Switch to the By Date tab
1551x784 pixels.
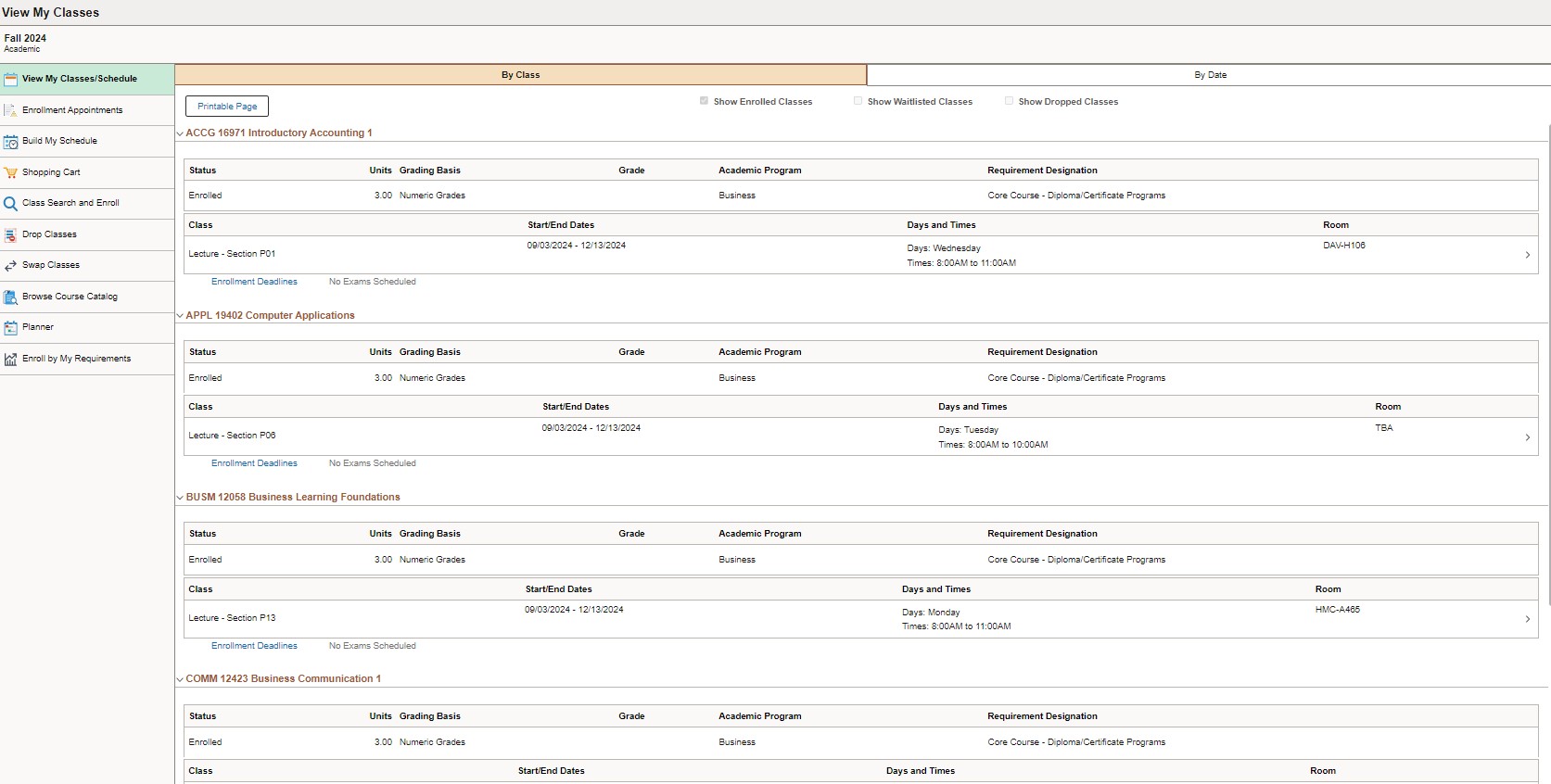click(x=1209, y=75)
